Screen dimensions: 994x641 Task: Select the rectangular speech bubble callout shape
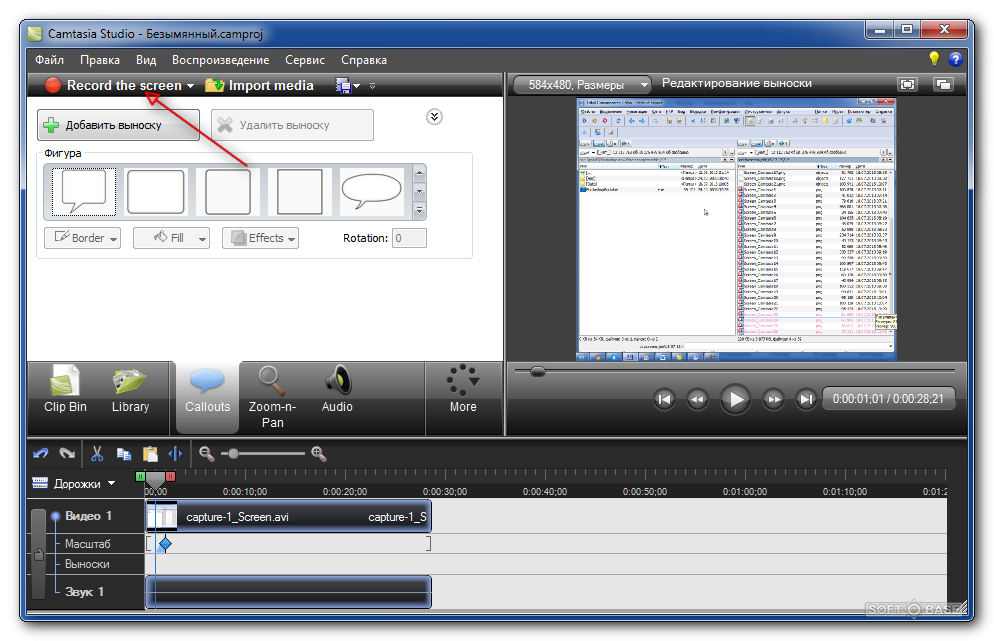(x=84, y=191)
